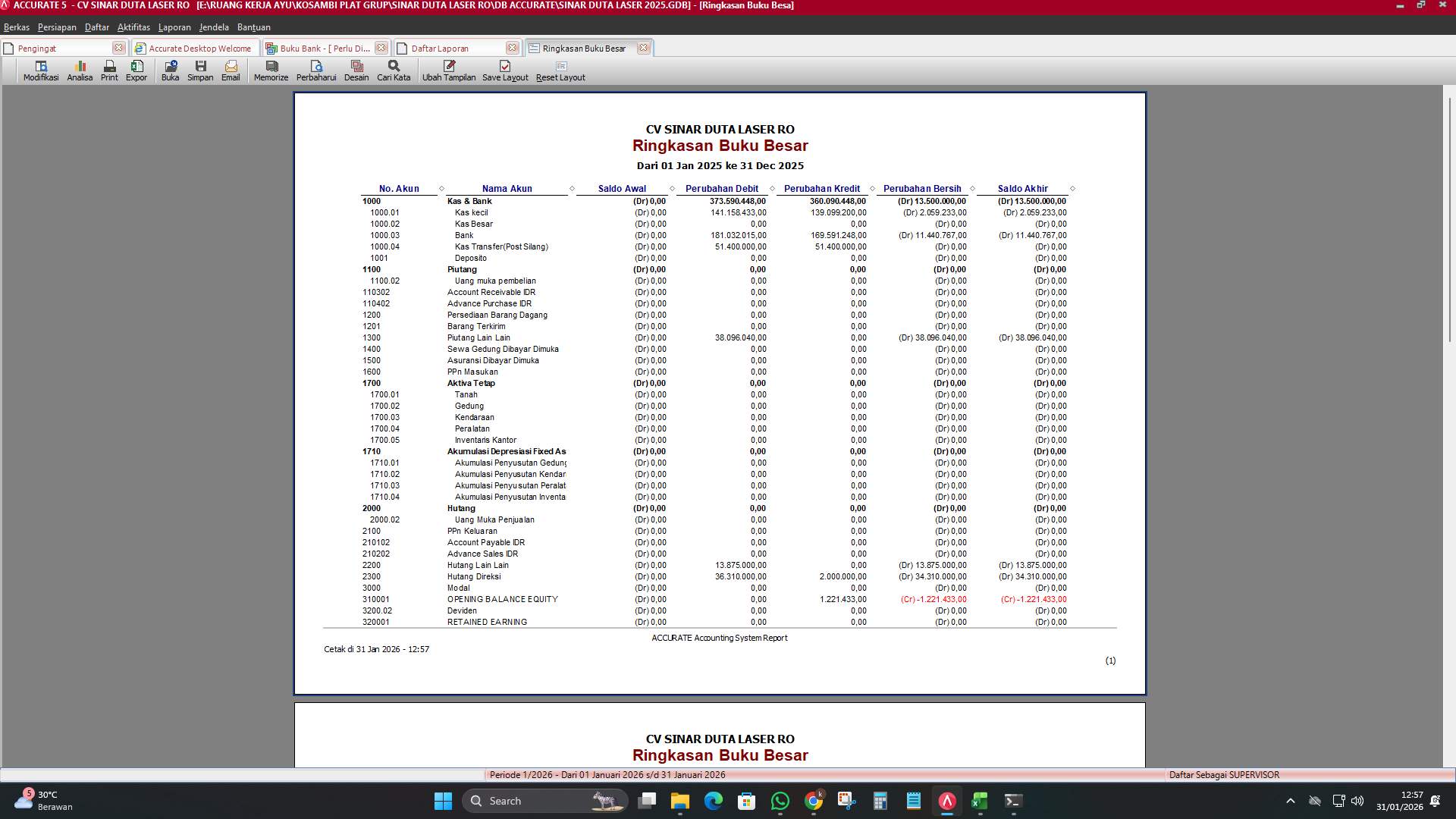The width and height of the screenshot is (1456, 819).
Task: Open the Aktifitas menu
Action: tap(133, 27)
